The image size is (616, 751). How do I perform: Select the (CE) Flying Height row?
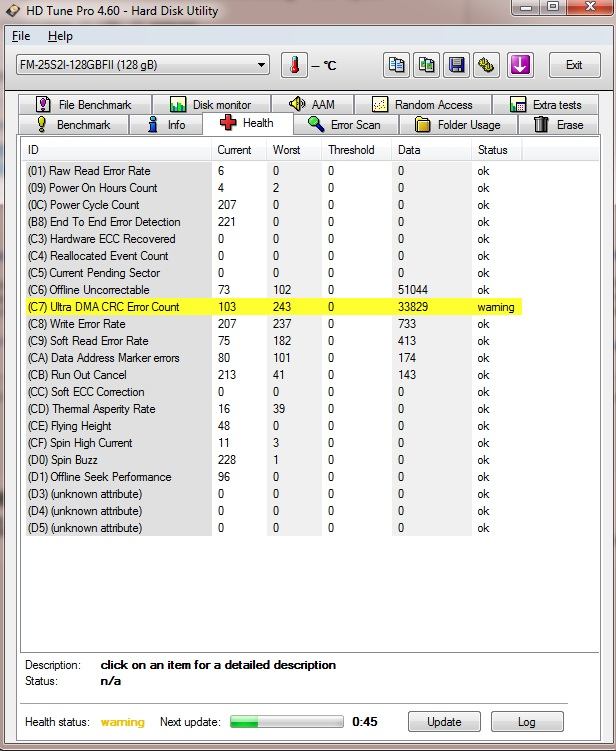274,426
